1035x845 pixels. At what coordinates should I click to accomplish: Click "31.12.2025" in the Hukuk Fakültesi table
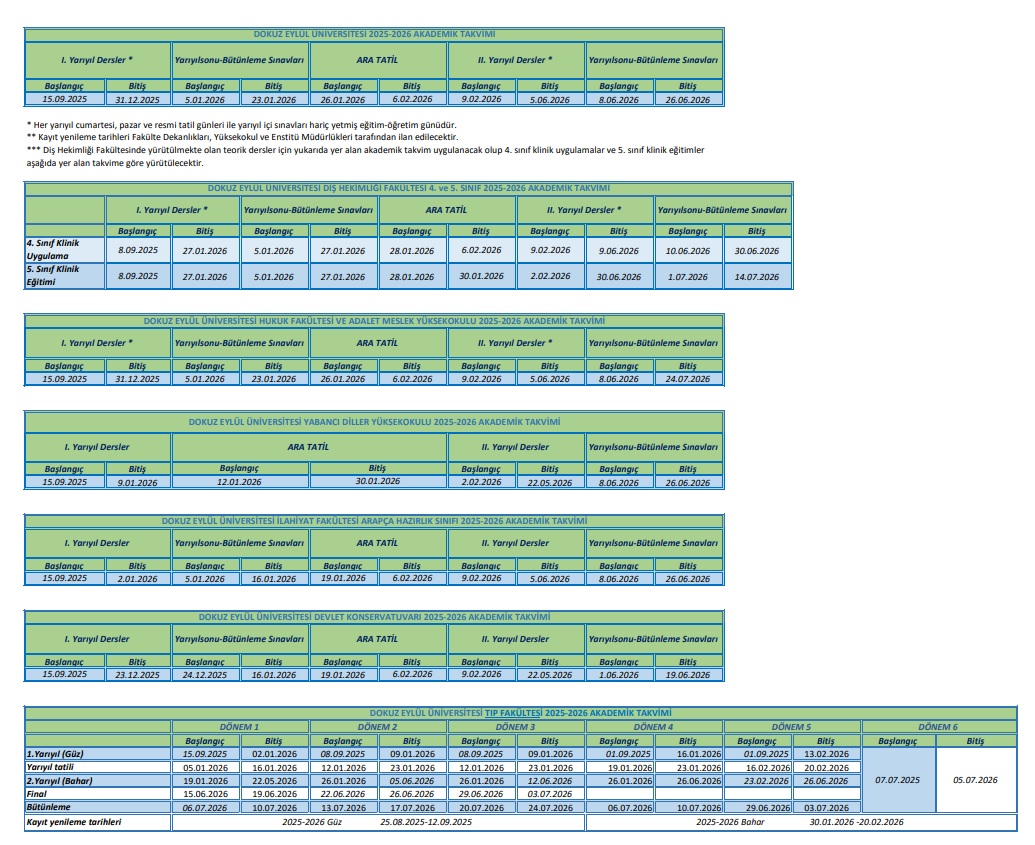[137, 379]
